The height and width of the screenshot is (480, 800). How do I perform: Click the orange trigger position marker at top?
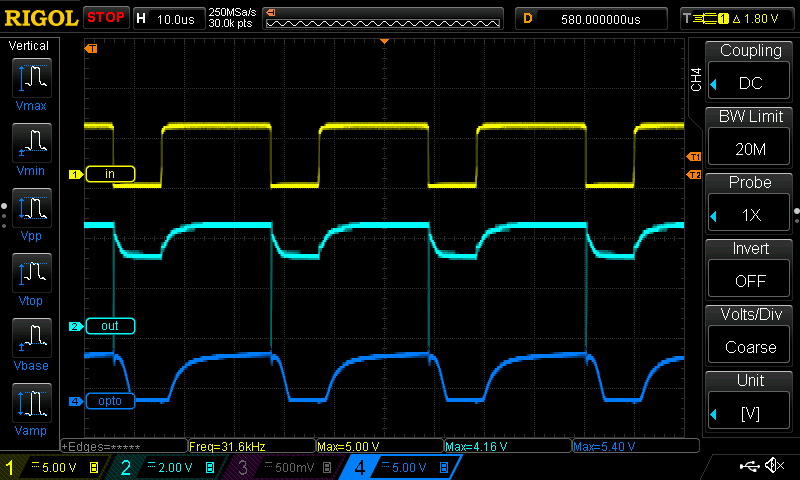(385, 41)
